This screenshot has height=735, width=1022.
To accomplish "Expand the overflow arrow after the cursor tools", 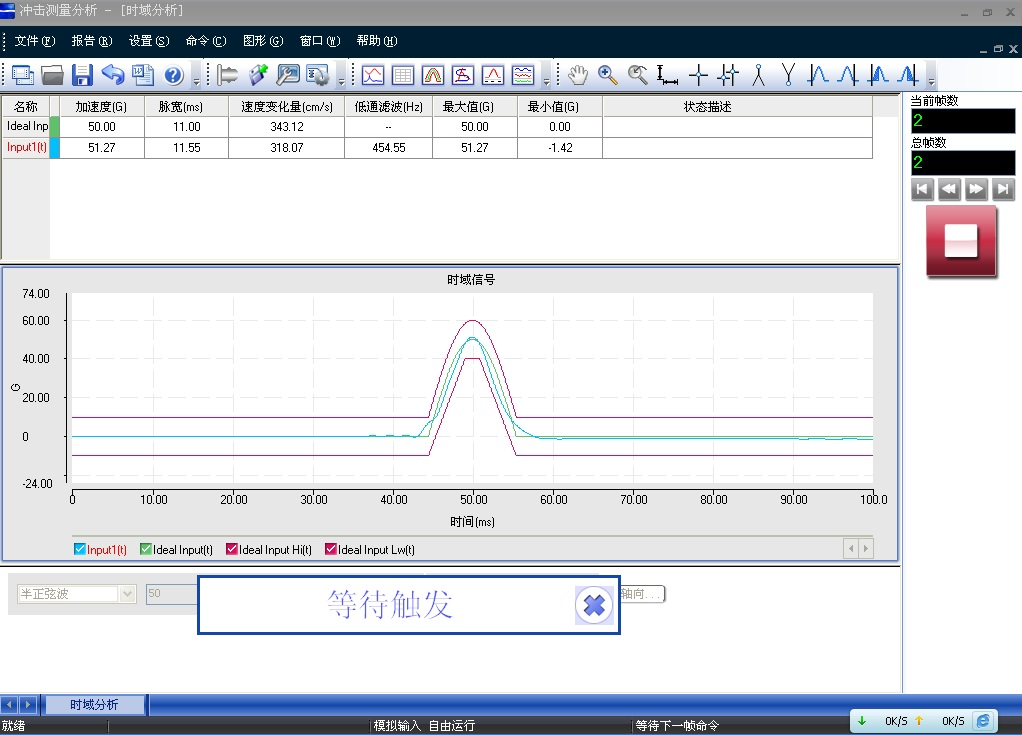I will point(932,78).
